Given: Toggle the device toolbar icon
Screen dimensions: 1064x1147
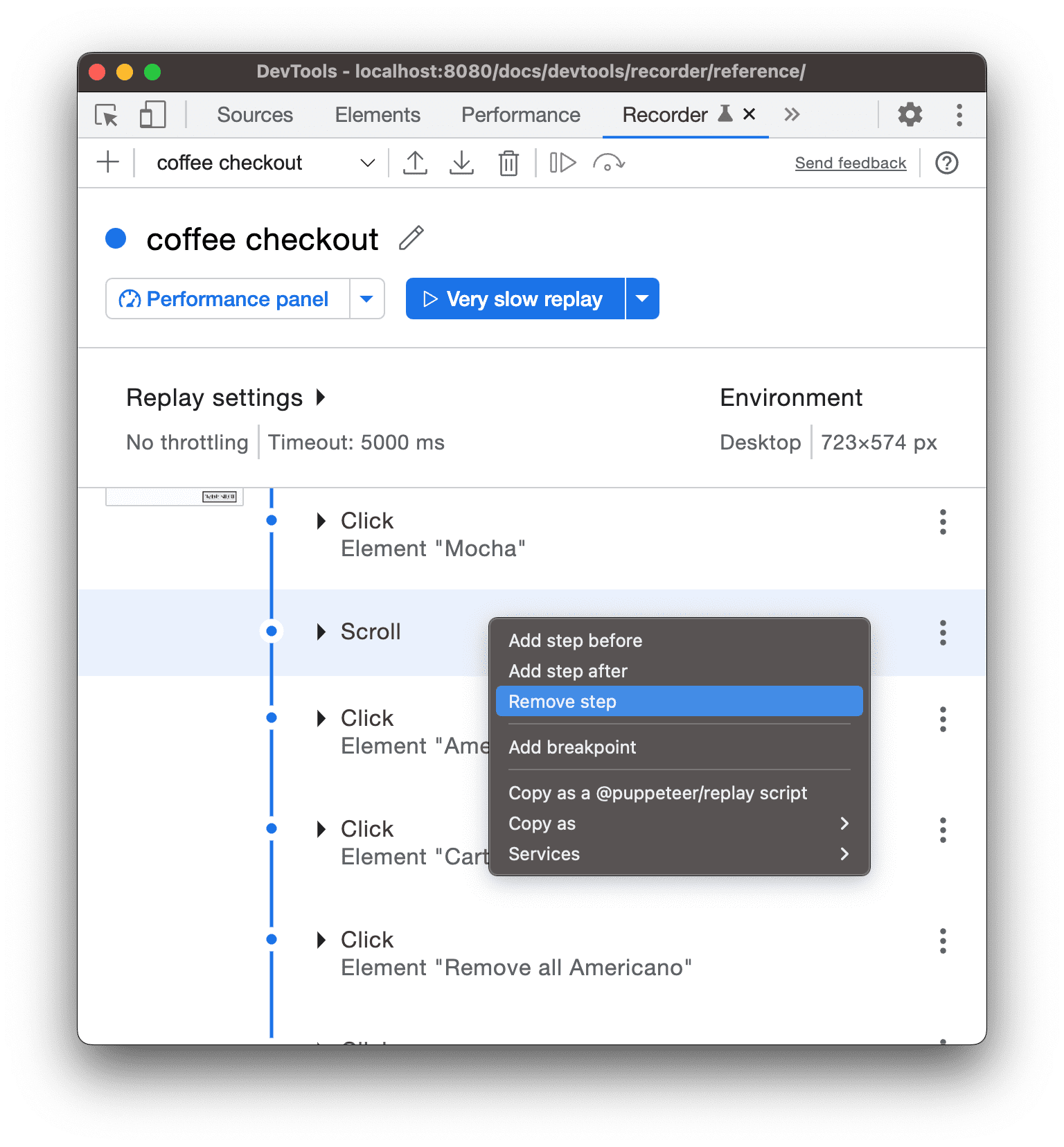Looking at the screenshot, I should point(152,115).
